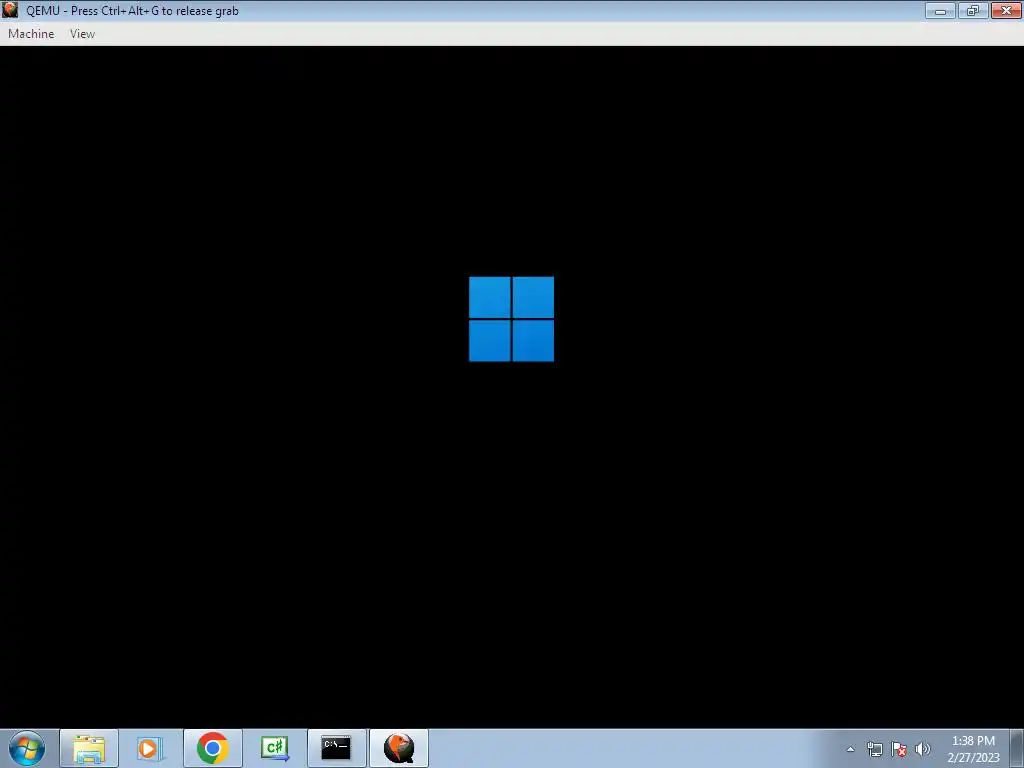Open the clock showing 1:38 PM
Image resolution: width=1024 pixels, height=768 pixels.
[973, 749]
